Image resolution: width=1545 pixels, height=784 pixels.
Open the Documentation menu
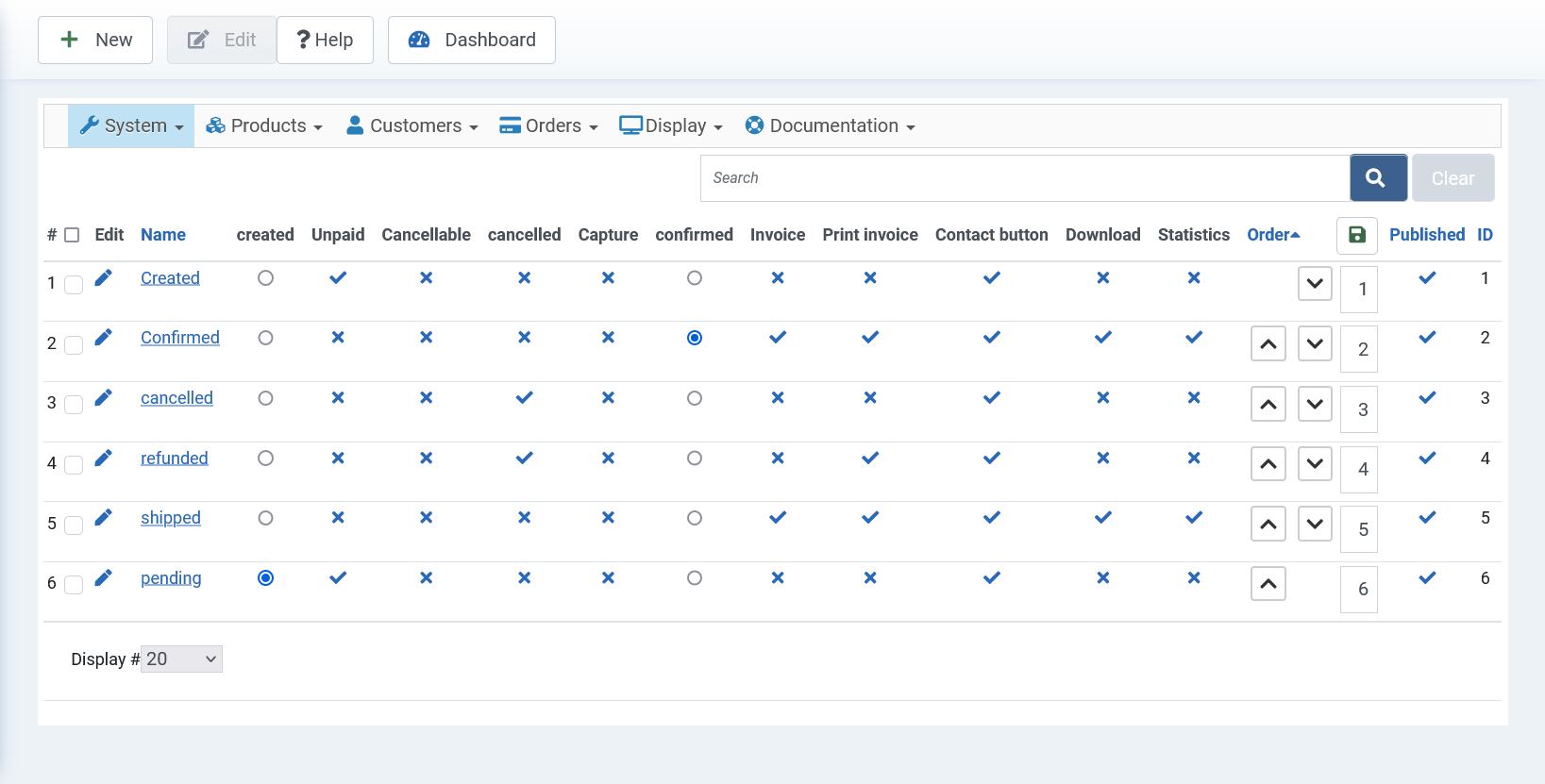tap(830, 126)
